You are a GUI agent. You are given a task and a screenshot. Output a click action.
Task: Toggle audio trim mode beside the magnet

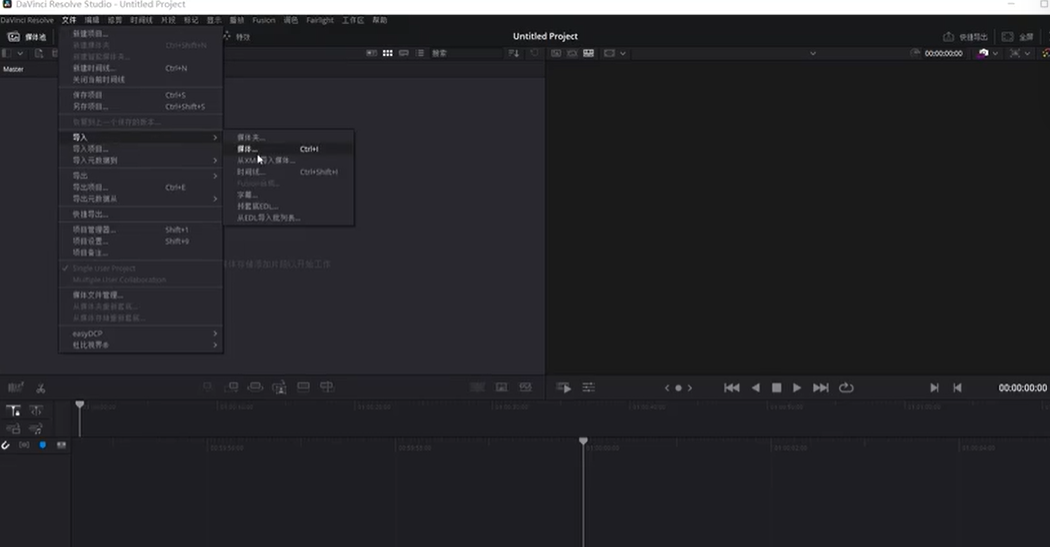coord(24,445)
